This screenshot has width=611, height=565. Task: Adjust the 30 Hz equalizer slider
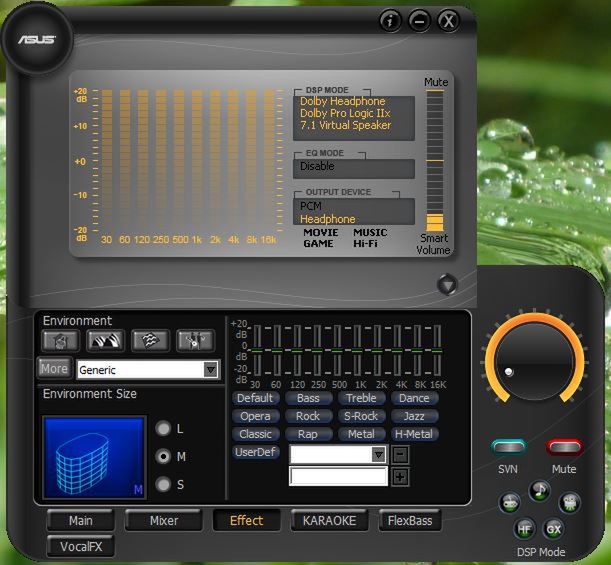pos(257,351)
